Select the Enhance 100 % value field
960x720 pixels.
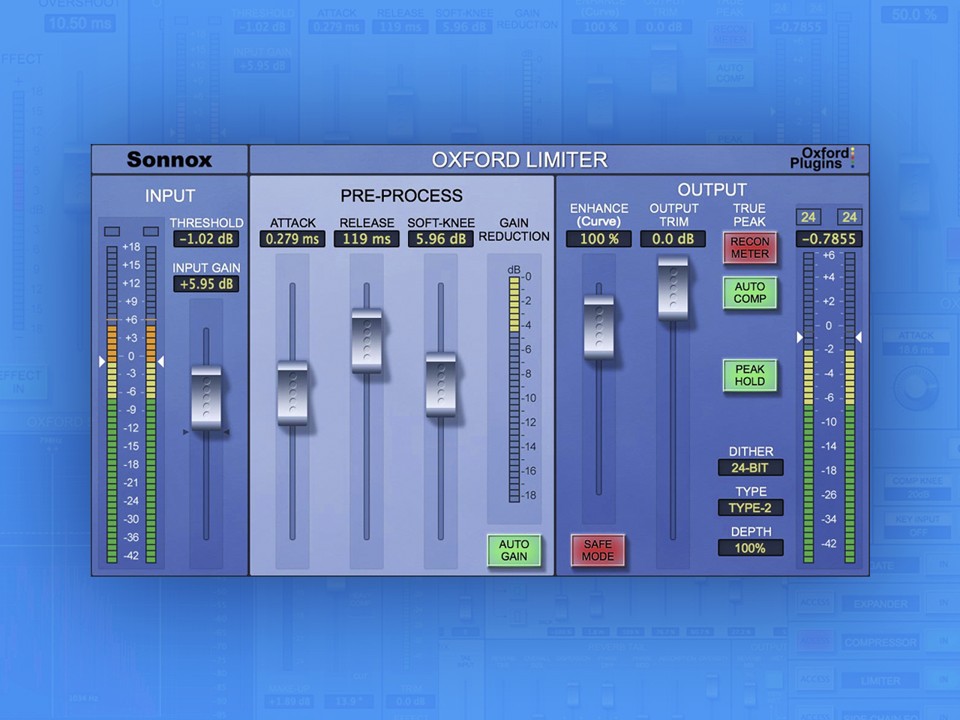point(599,239)
